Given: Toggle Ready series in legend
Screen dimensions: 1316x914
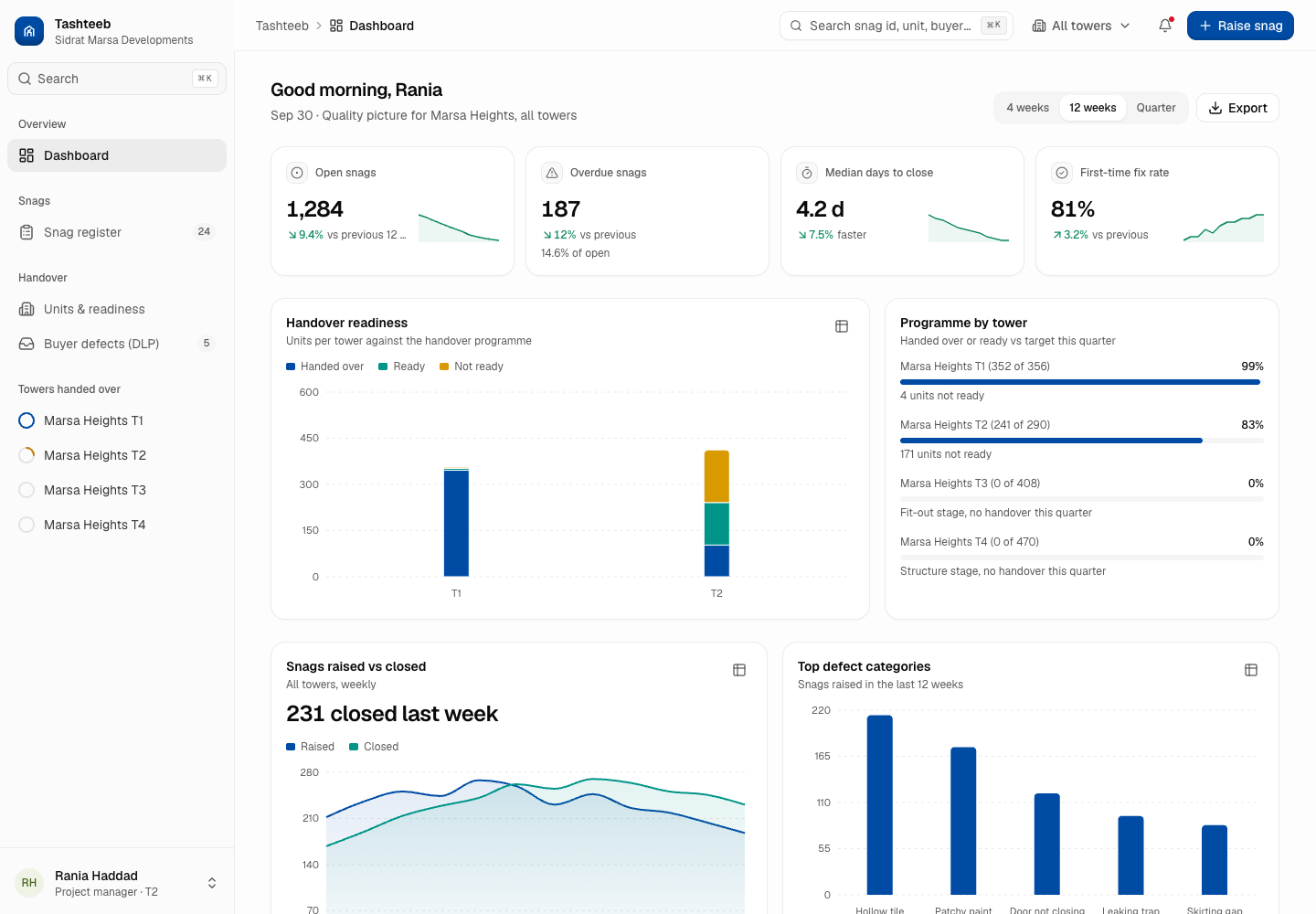Looking at the screenshot, I should pyautogui.click(x=402, y=367).
